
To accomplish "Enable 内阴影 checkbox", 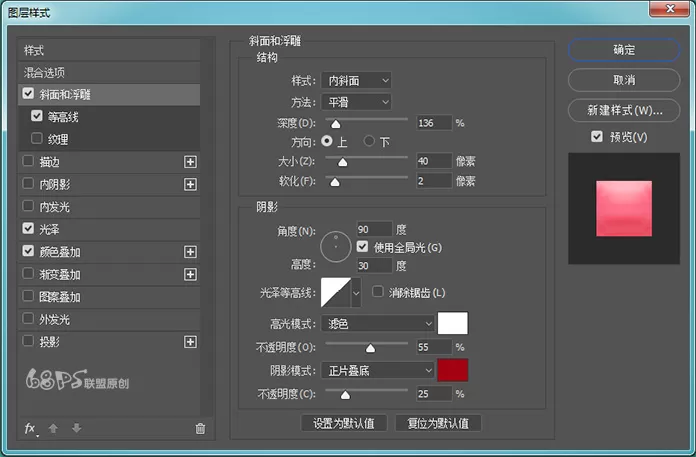I will 28,183.
